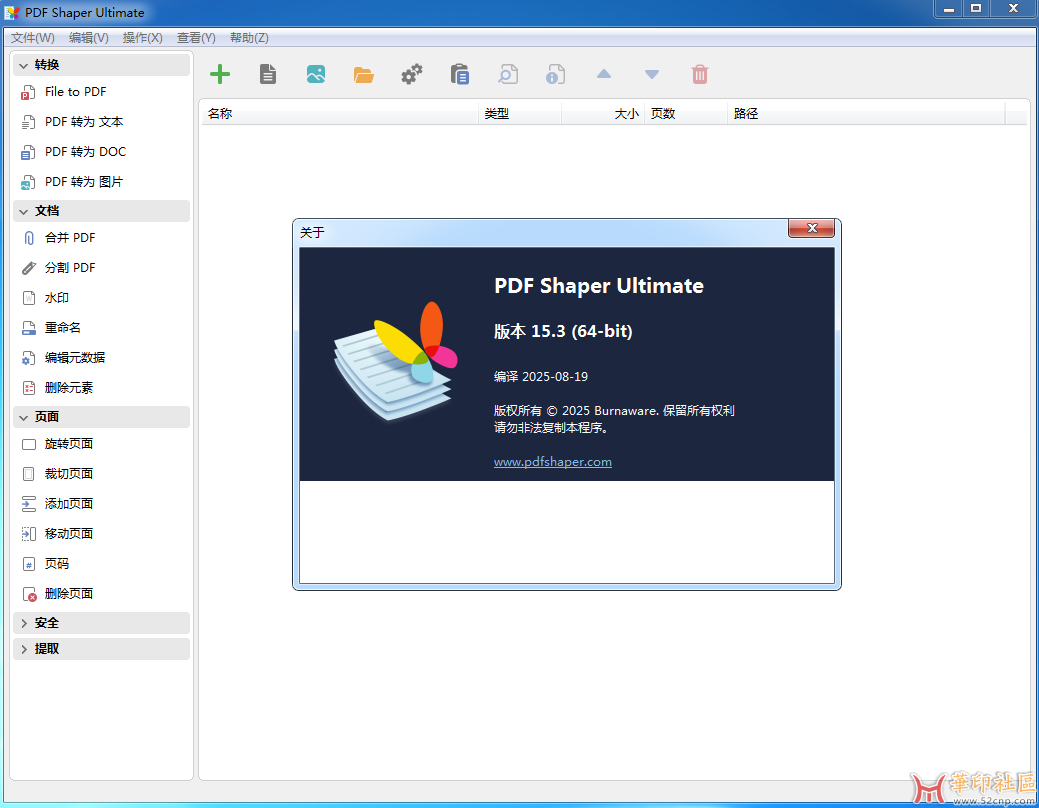
Task: Click the move up arrow icon
Action: [x=604, y=74]
